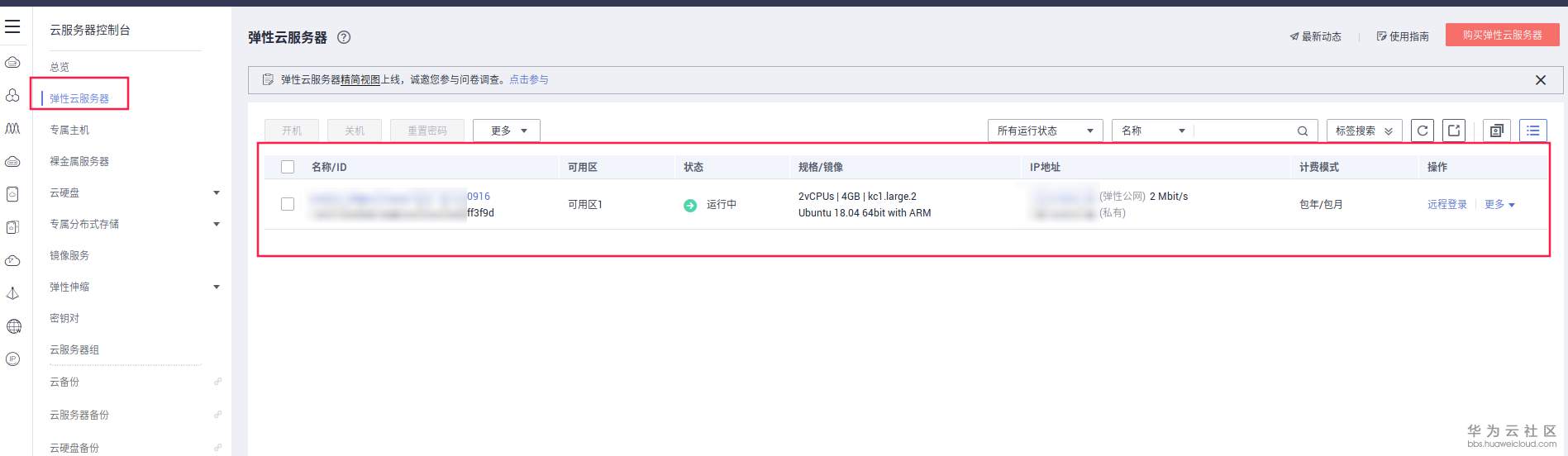Click the 可用区 column header

click(583, 167)
